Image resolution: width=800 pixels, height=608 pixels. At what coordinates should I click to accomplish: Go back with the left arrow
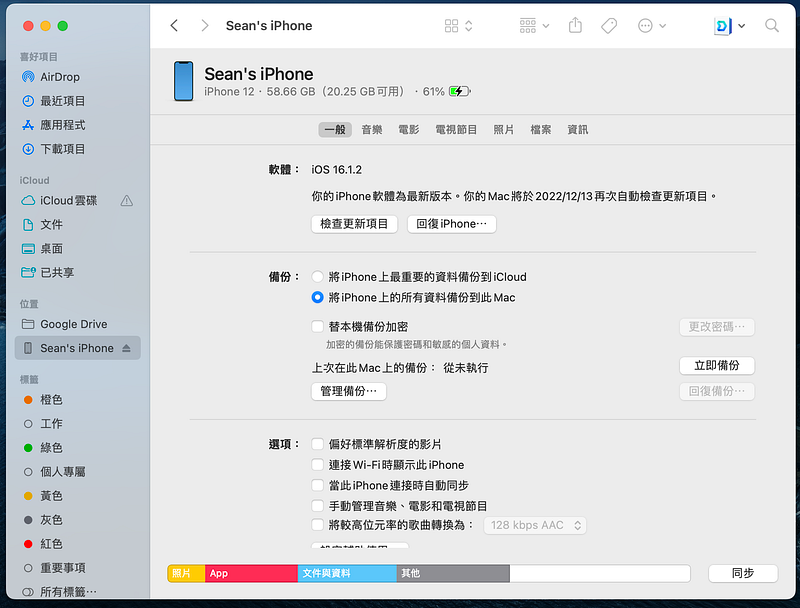(174, 26)
